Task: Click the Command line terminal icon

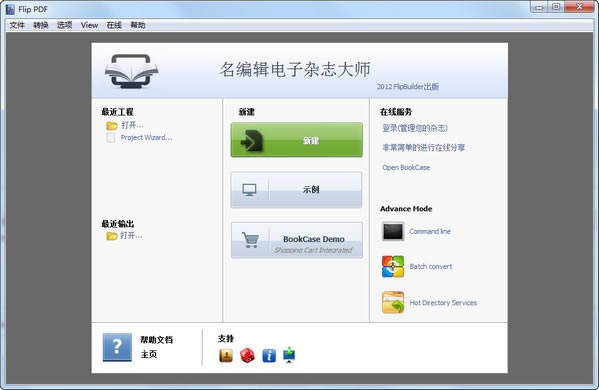Action: click(x=393, y=231)
